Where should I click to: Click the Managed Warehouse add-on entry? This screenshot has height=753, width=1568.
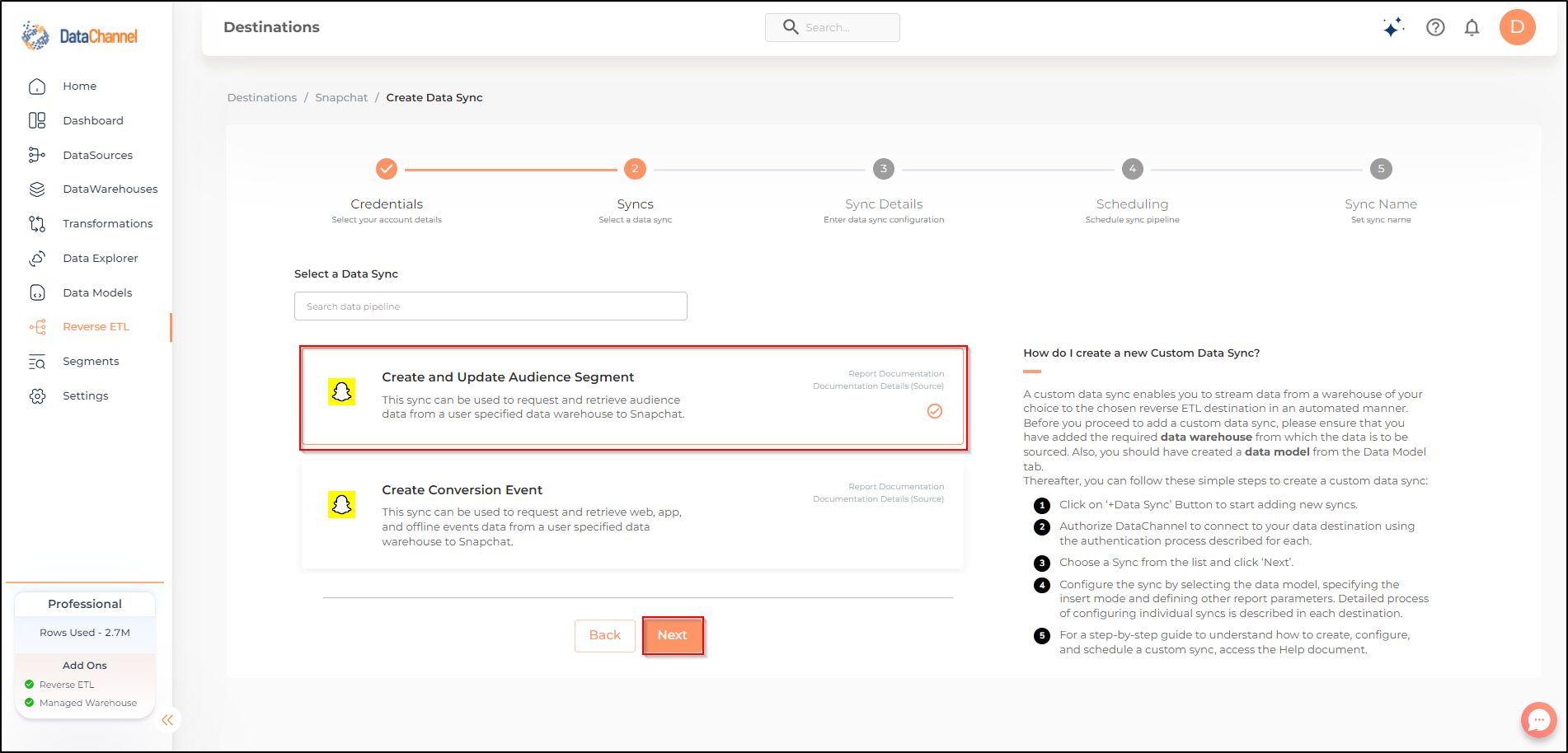click(81, 703)
